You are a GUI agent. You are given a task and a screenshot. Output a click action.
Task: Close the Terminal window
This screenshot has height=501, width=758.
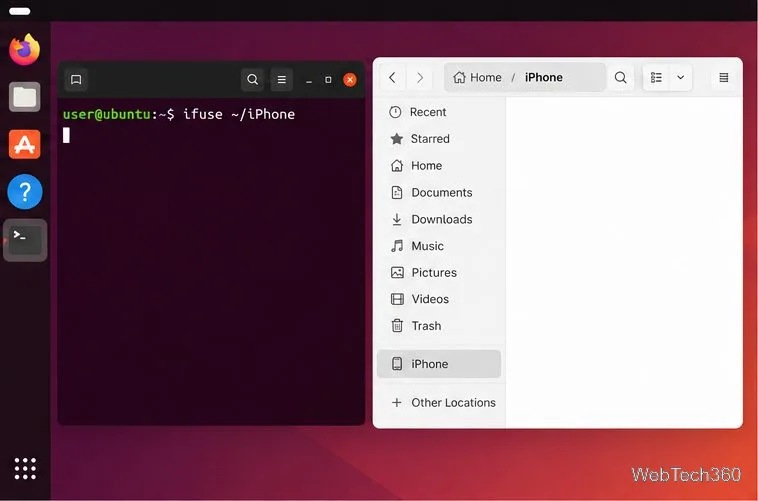point(350,80)
